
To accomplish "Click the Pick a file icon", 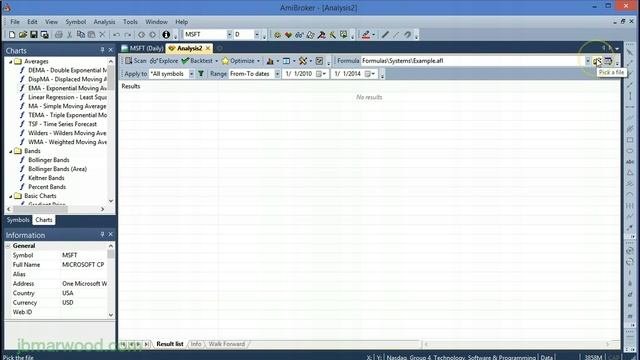I will (x=597, y=61).
